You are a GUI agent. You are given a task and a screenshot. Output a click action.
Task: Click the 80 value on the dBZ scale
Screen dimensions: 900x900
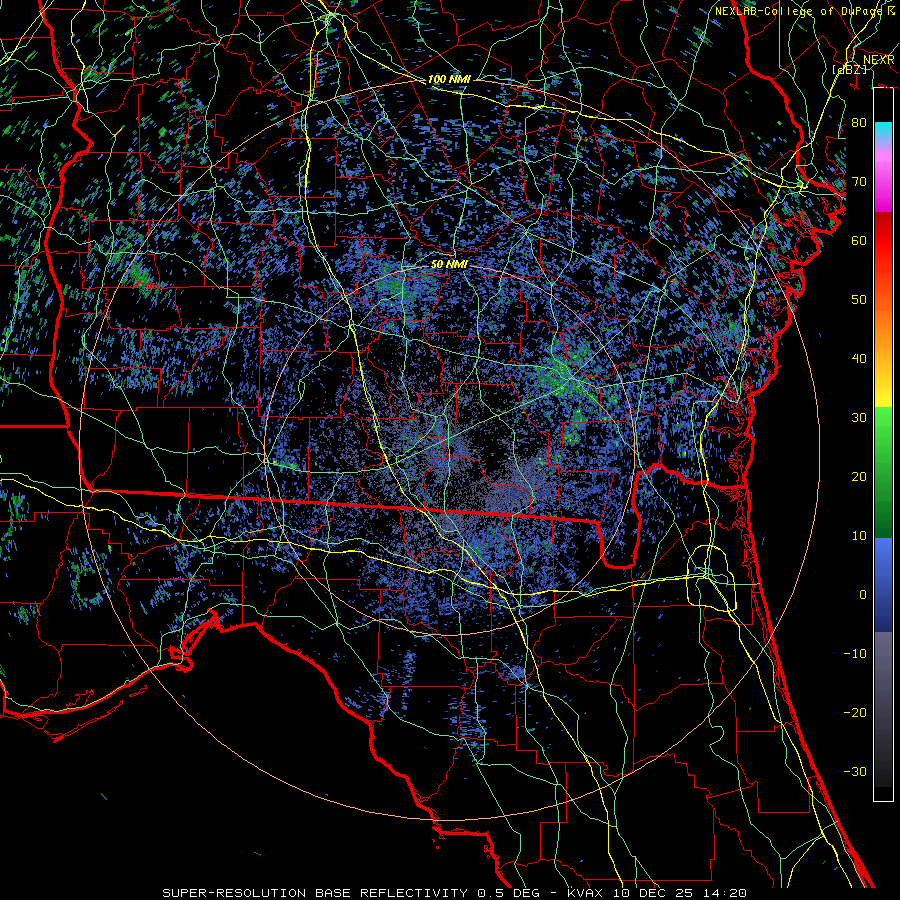tap(859, 122)
